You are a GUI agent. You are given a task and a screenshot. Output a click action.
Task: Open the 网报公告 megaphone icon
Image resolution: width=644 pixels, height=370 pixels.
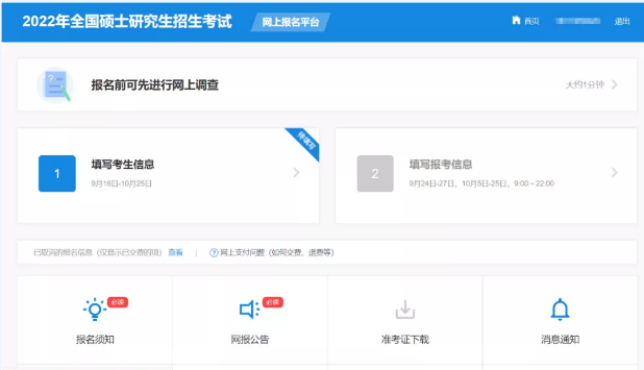pyautogui.click(x=249, y=309)
